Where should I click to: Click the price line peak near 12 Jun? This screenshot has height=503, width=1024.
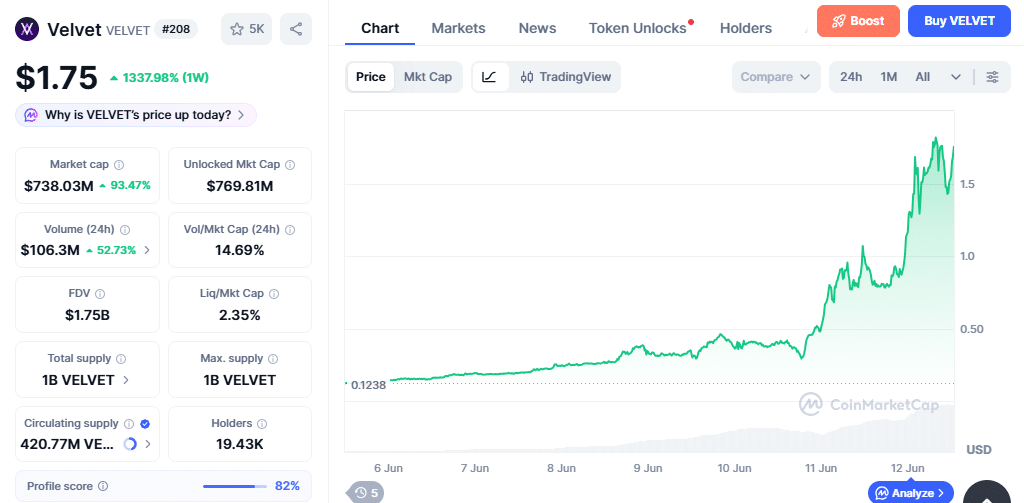point(936,138)
